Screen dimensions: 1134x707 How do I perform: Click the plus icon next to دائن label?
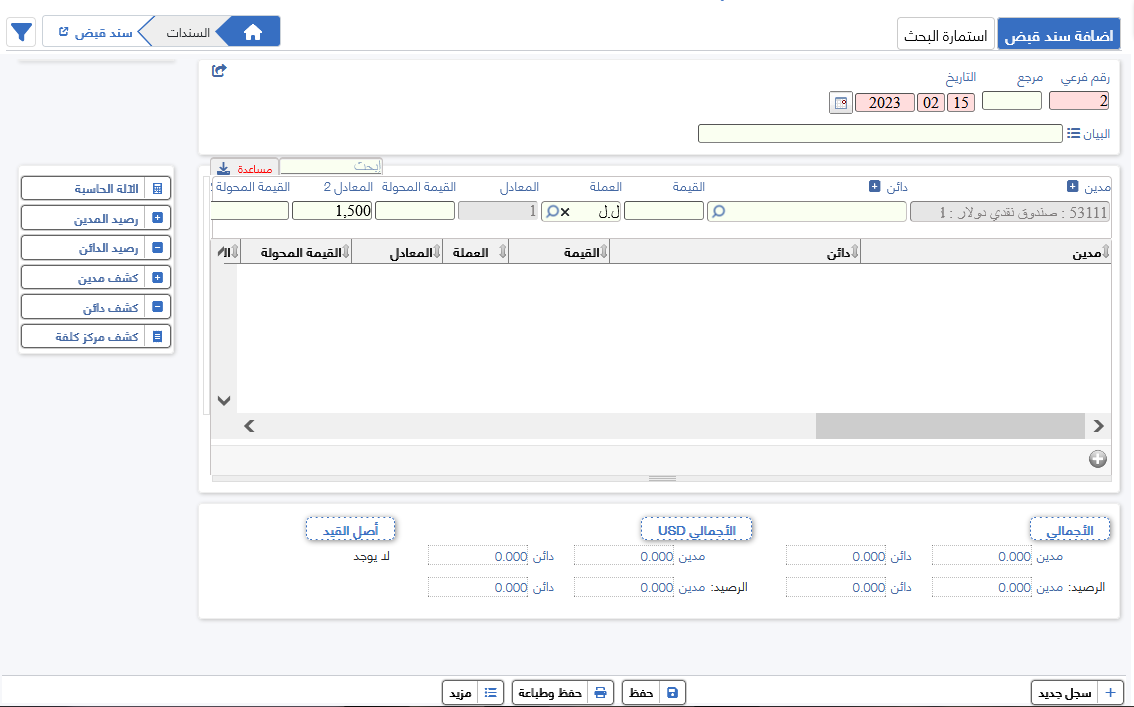click(x=874, y=187)
